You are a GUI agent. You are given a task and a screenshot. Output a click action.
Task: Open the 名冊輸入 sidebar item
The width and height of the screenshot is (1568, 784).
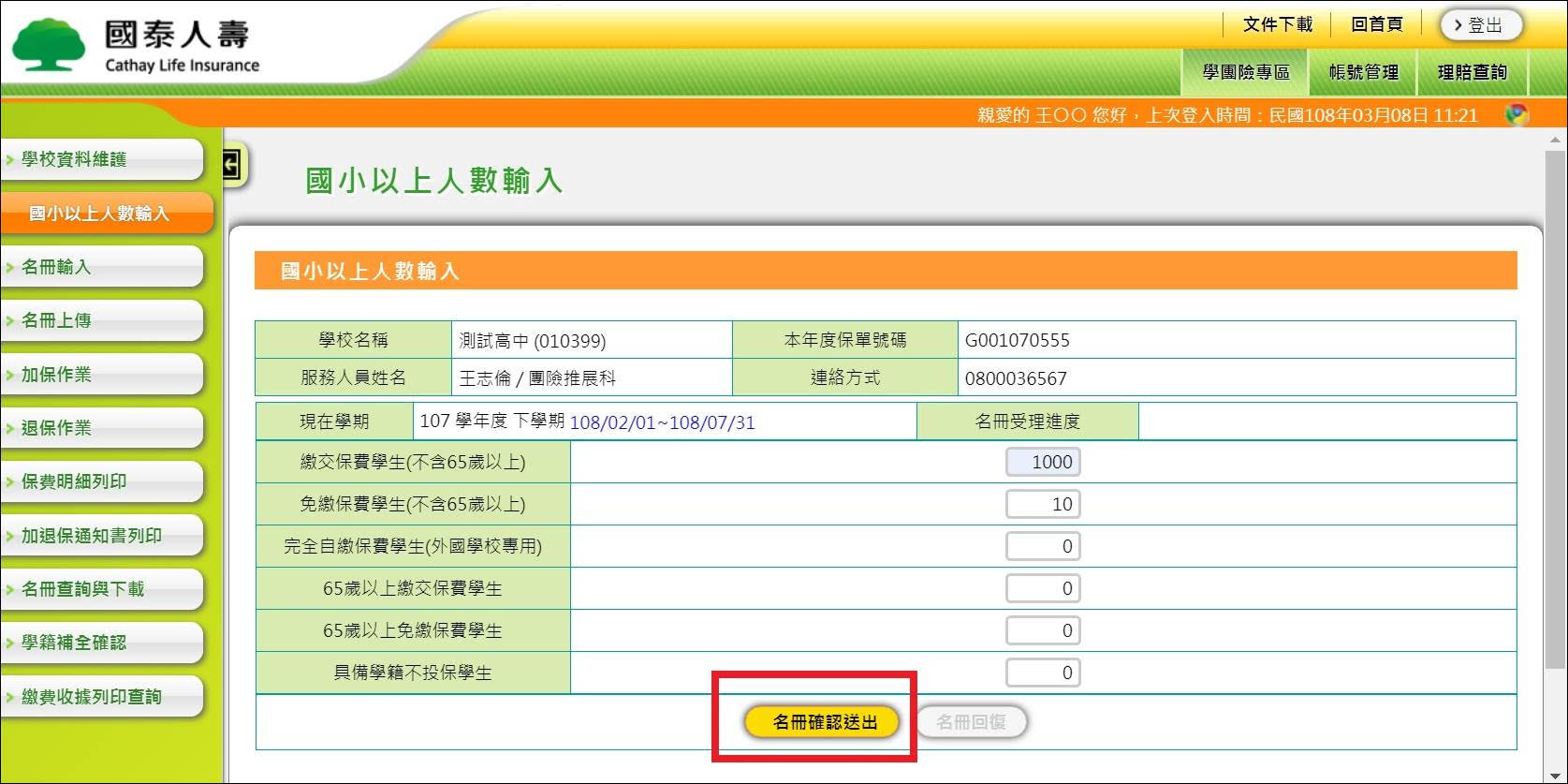101,267
